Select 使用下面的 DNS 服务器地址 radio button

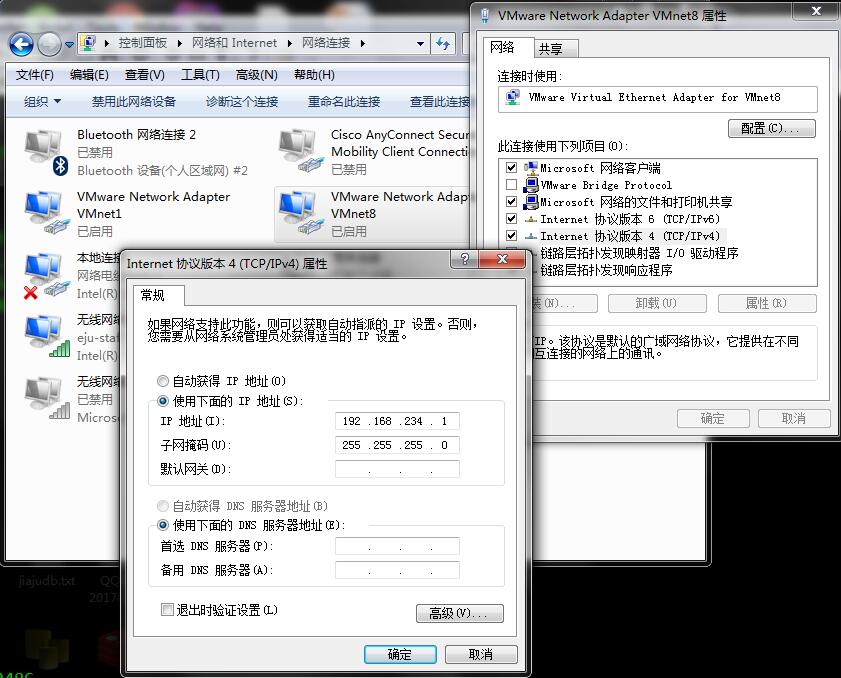(163, 525)
